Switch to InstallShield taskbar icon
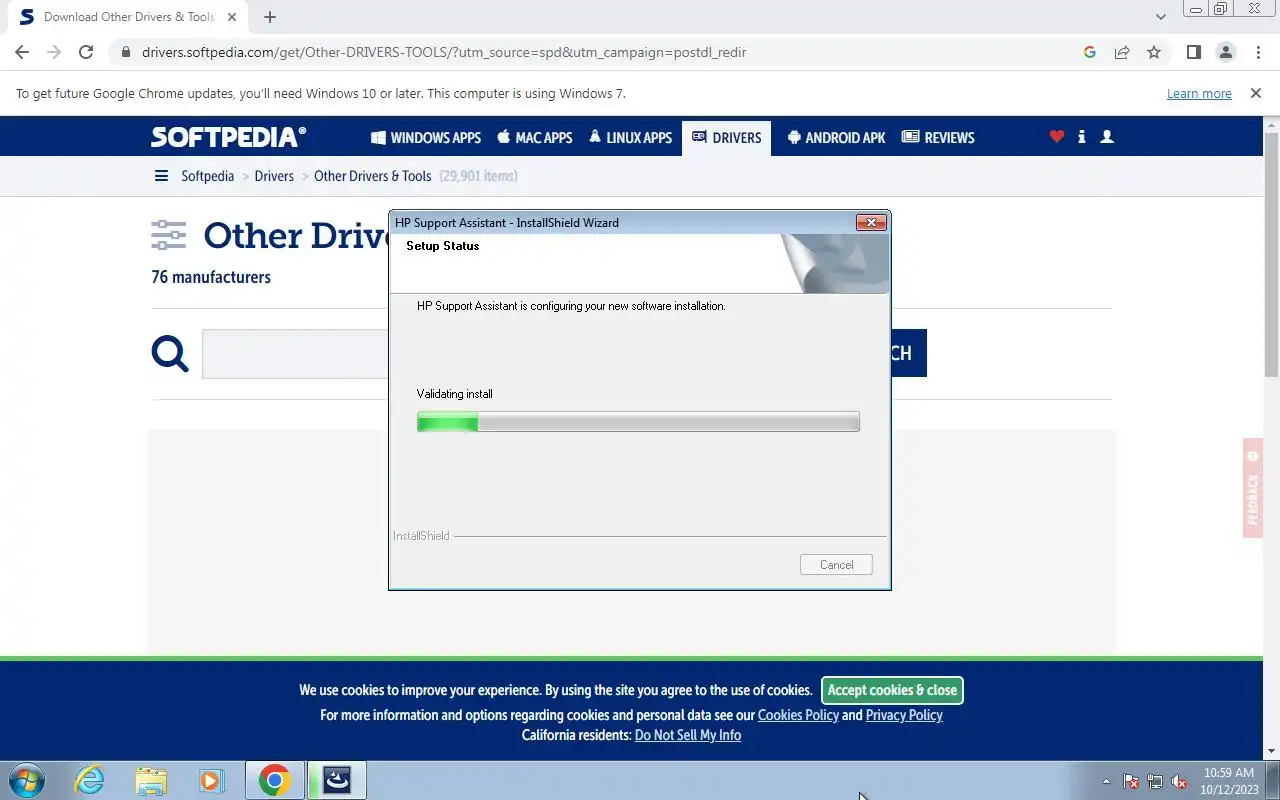The height and width of the screenshot is (800, 1280). click(337, 780)
